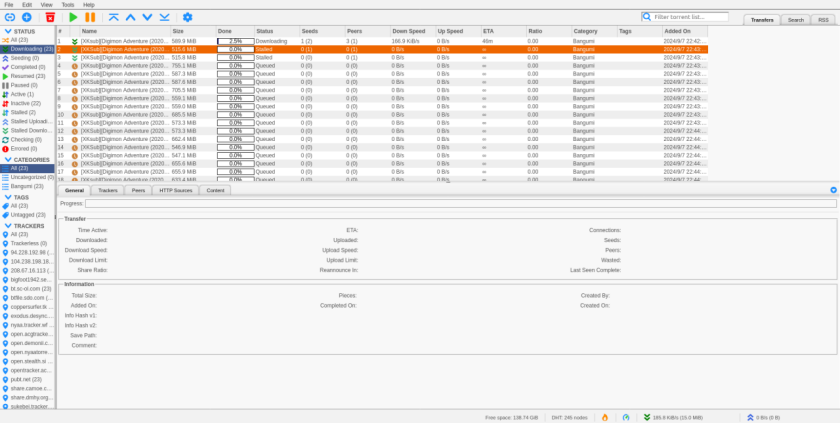
Task: Open the File menu
Action: point(9,4)
